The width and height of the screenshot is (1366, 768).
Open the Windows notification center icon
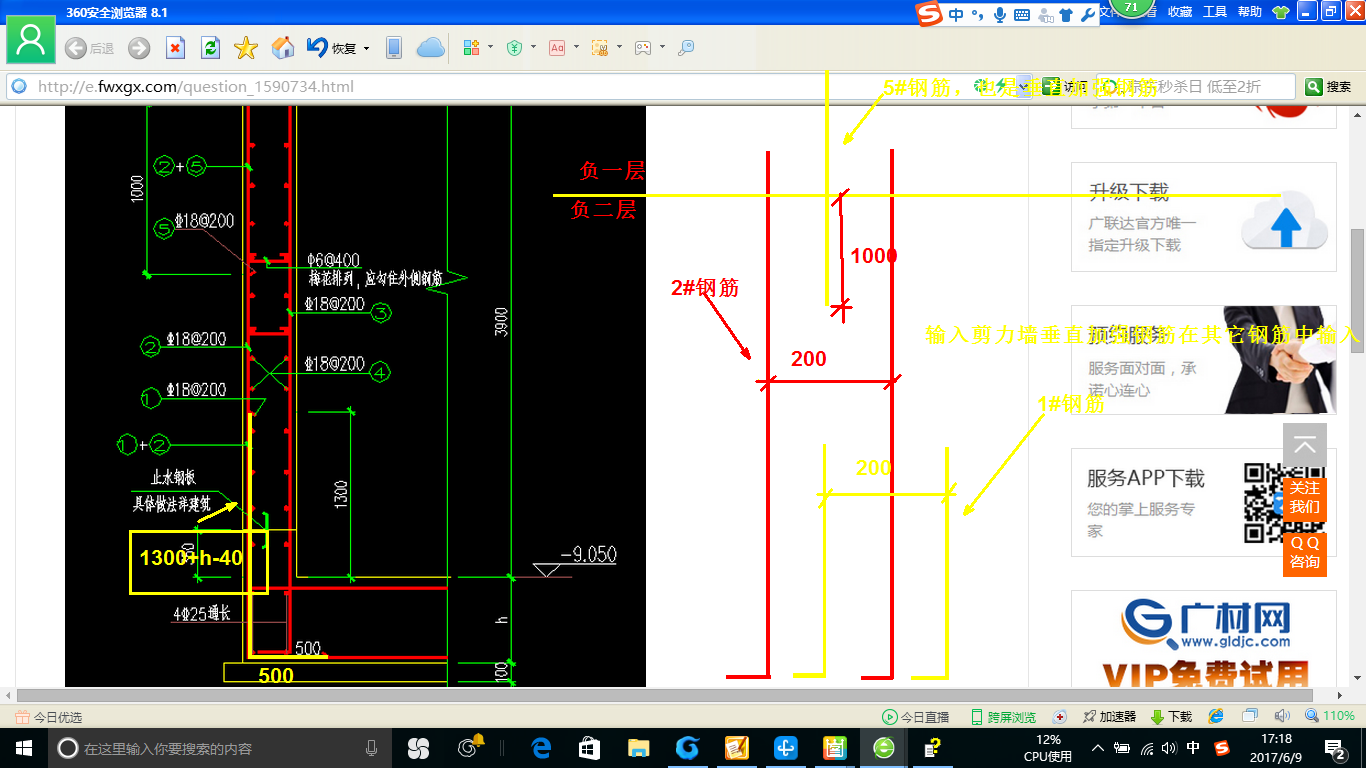click(x=1335, y=748)
